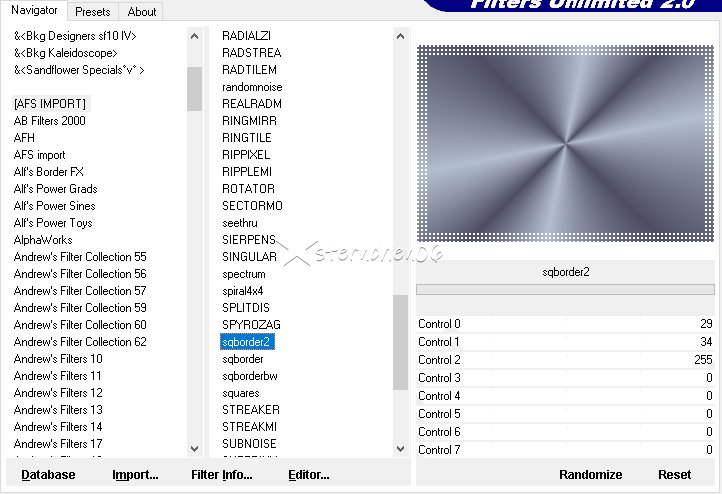Click the Database button
This screenshot has height=494, width=722.
(48, 475)
